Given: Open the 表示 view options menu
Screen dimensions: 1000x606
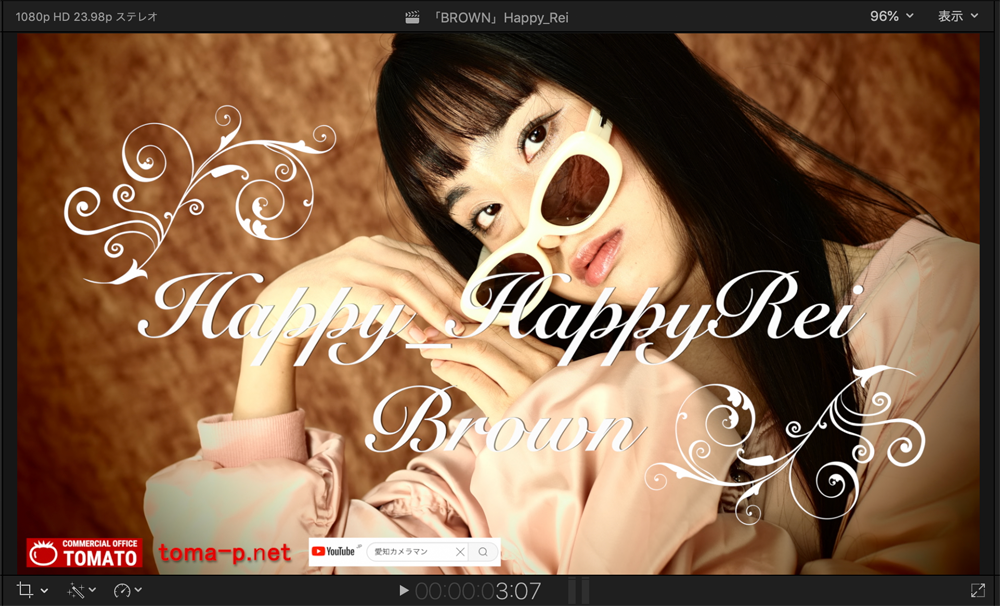Looking at the screenshot, I should point(957,17).
